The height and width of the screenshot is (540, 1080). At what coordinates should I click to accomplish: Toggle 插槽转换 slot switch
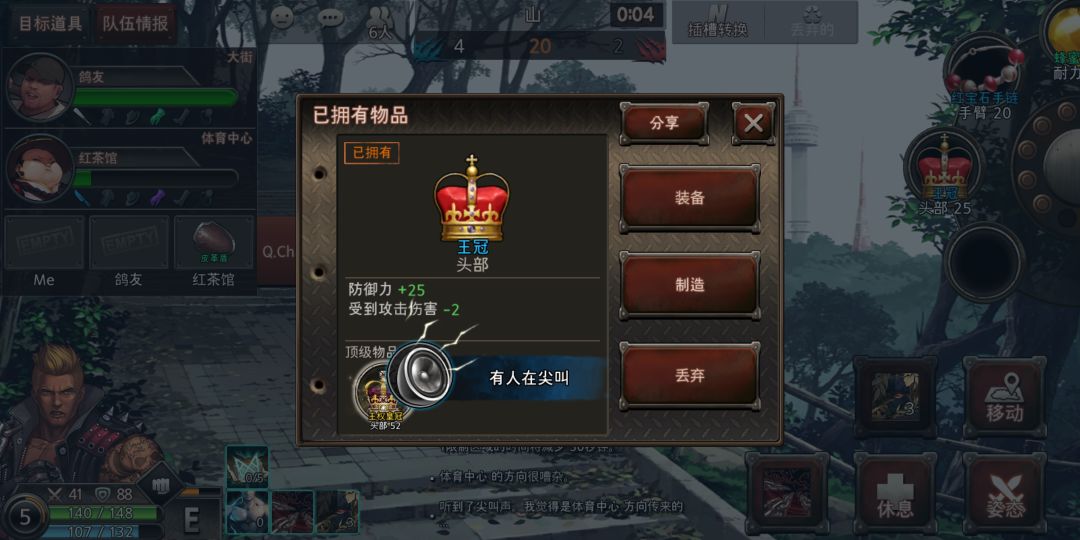[x=717, y=22]
